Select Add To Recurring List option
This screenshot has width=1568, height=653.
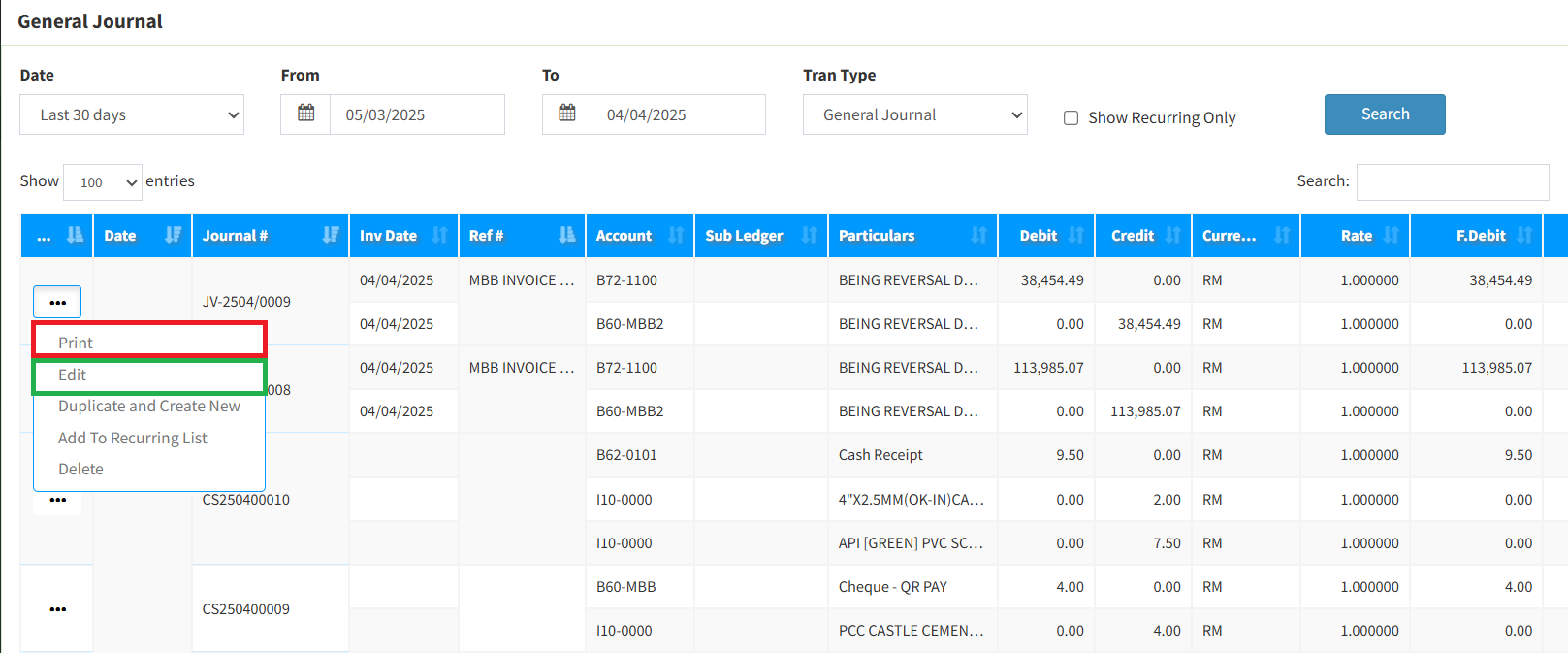coord(133,438)
